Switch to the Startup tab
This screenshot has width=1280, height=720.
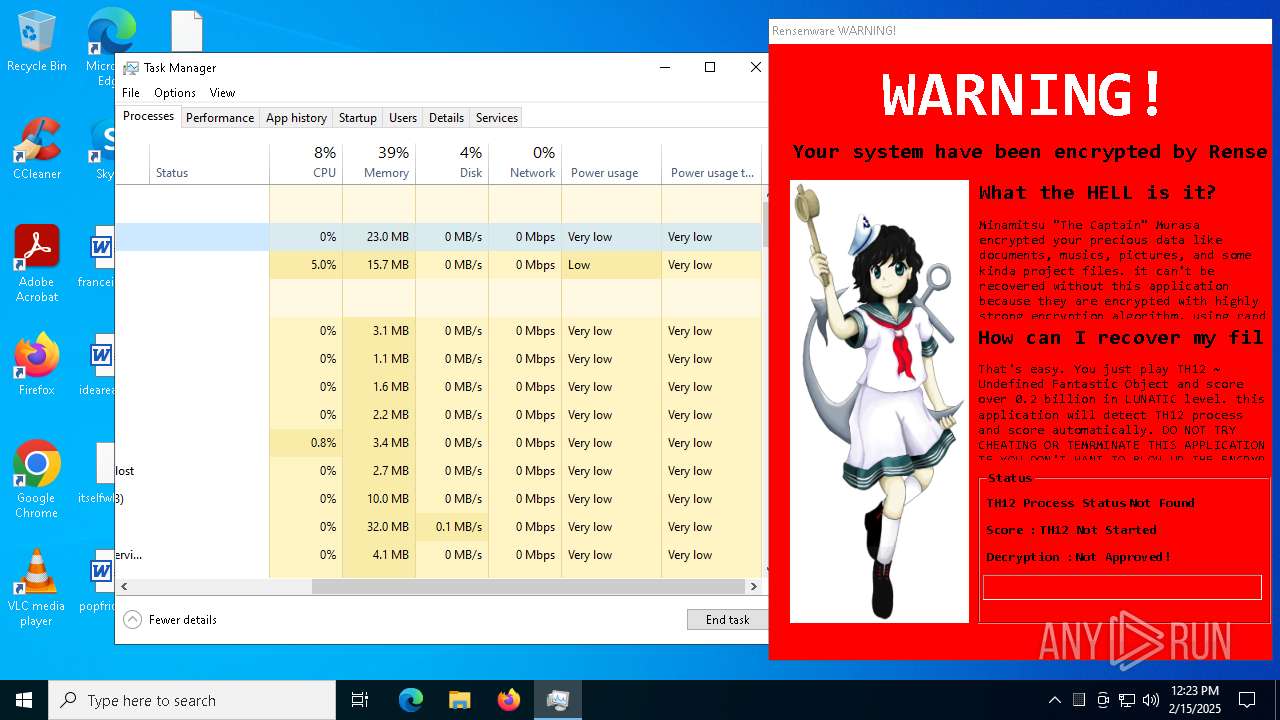[358, 118]
